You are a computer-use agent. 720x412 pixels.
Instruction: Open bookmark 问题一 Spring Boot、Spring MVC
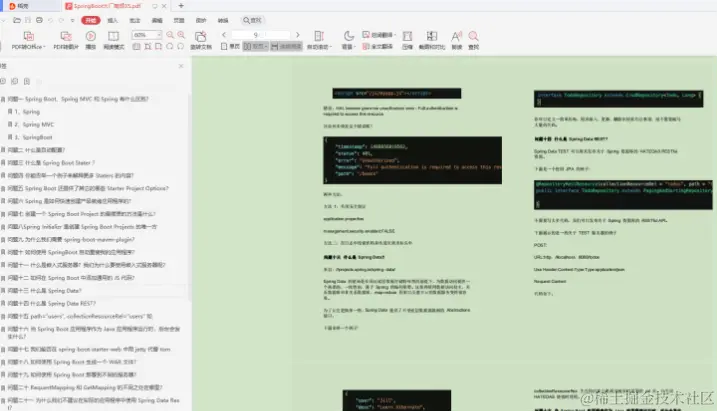[x=78, y=99]
